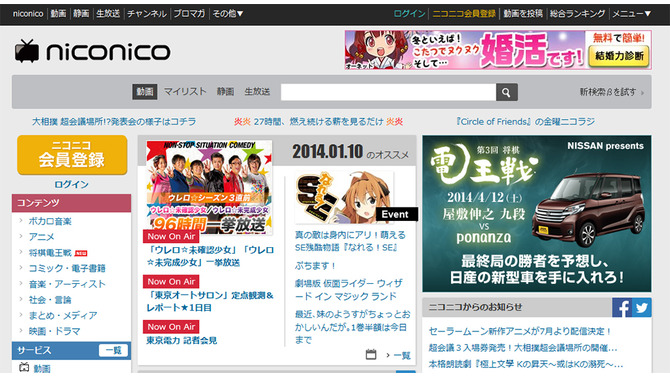Click 動画 under the サービス section
The width and height of the screenshot is (670, 377).
pyautogui.click(x=42, y=368)
